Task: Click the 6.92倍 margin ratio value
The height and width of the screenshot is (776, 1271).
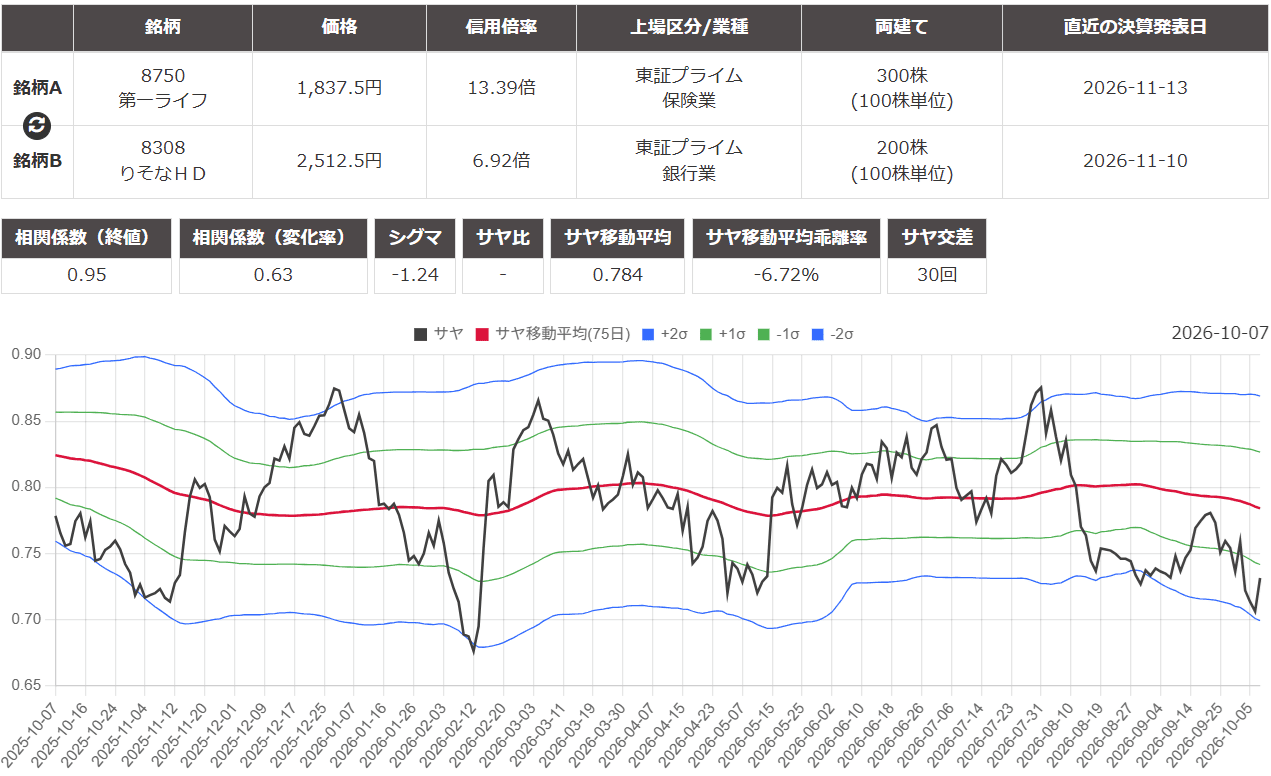Action: tap(501, 161)
